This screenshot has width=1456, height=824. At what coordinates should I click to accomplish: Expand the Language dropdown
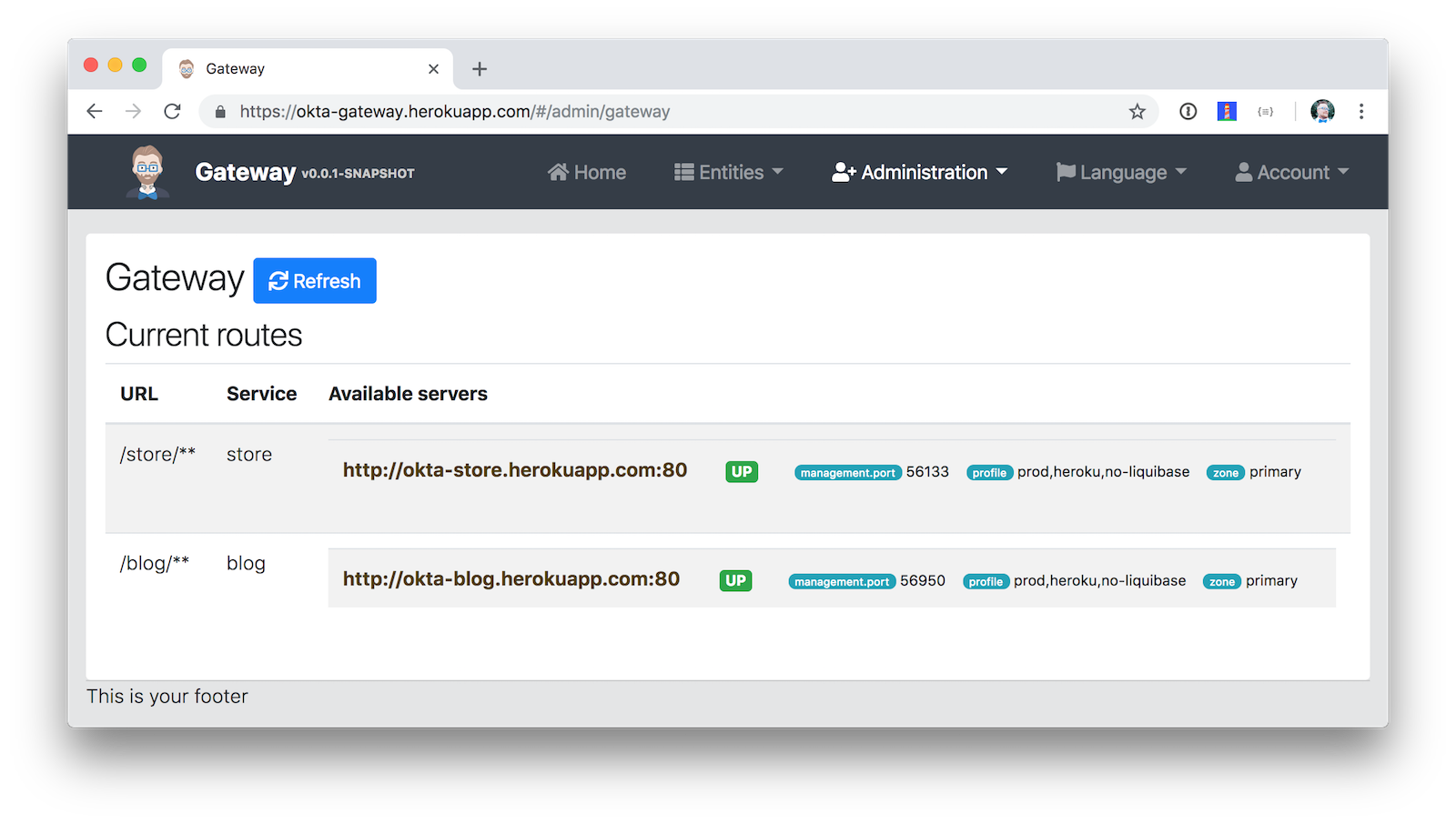point(1121,173)
